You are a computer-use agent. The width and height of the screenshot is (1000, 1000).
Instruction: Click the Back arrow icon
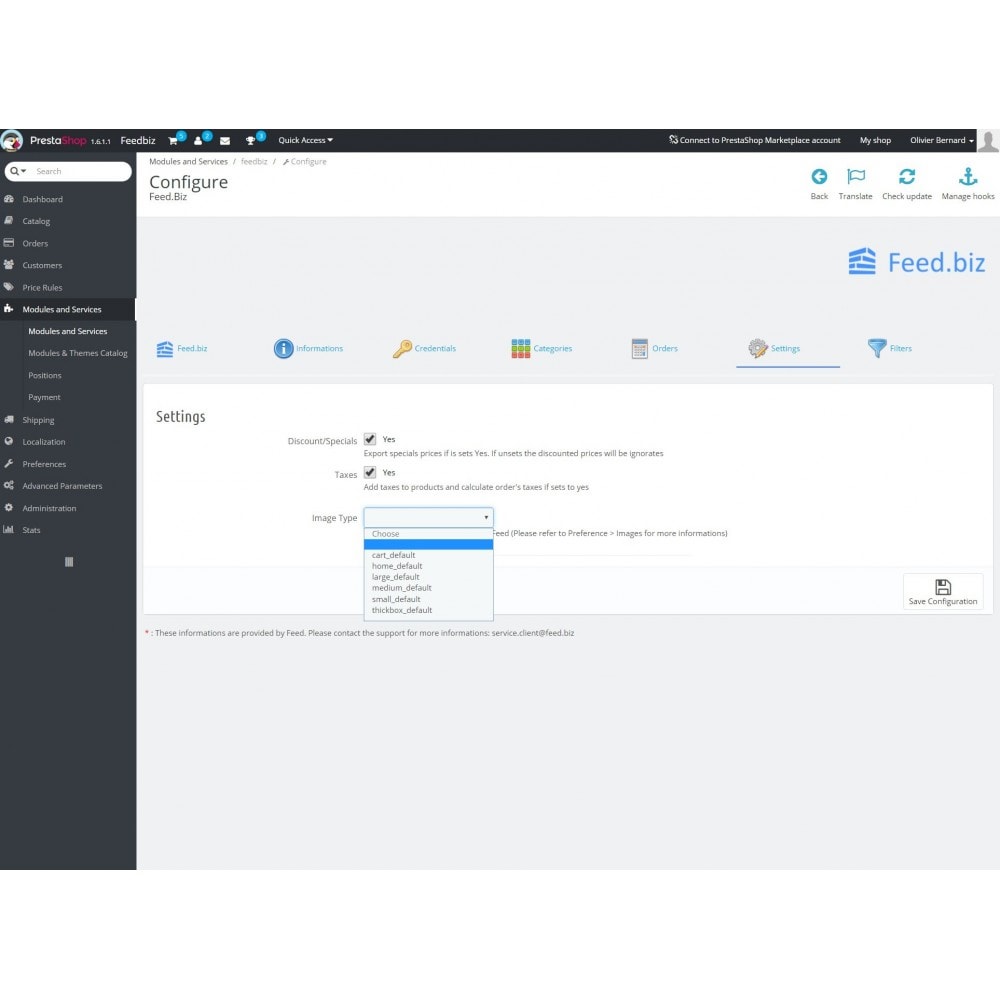click(819, 177)
